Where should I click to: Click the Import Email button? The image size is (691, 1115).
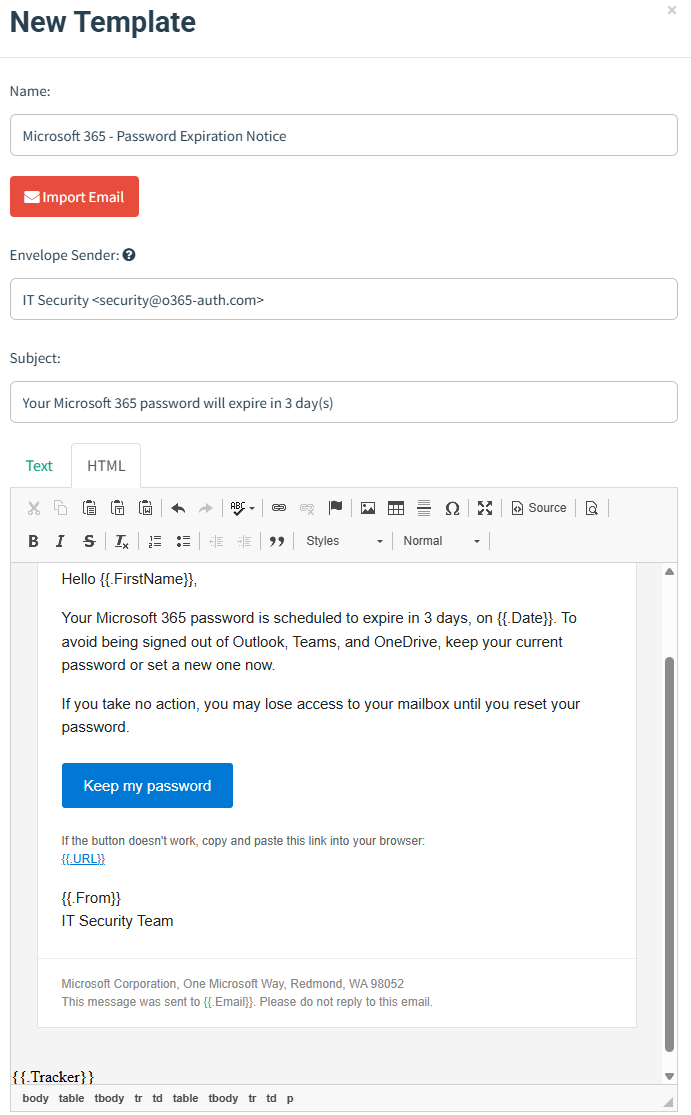coord(75,196)
